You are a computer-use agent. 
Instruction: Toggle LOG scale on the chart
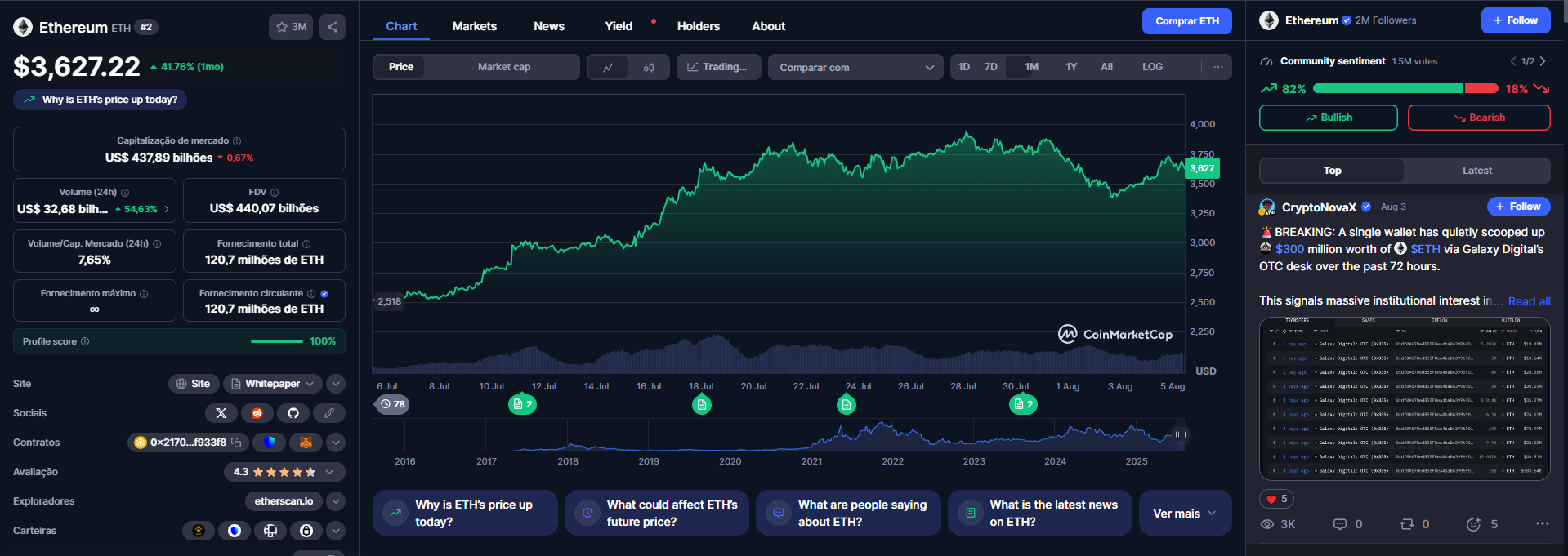1152,67
